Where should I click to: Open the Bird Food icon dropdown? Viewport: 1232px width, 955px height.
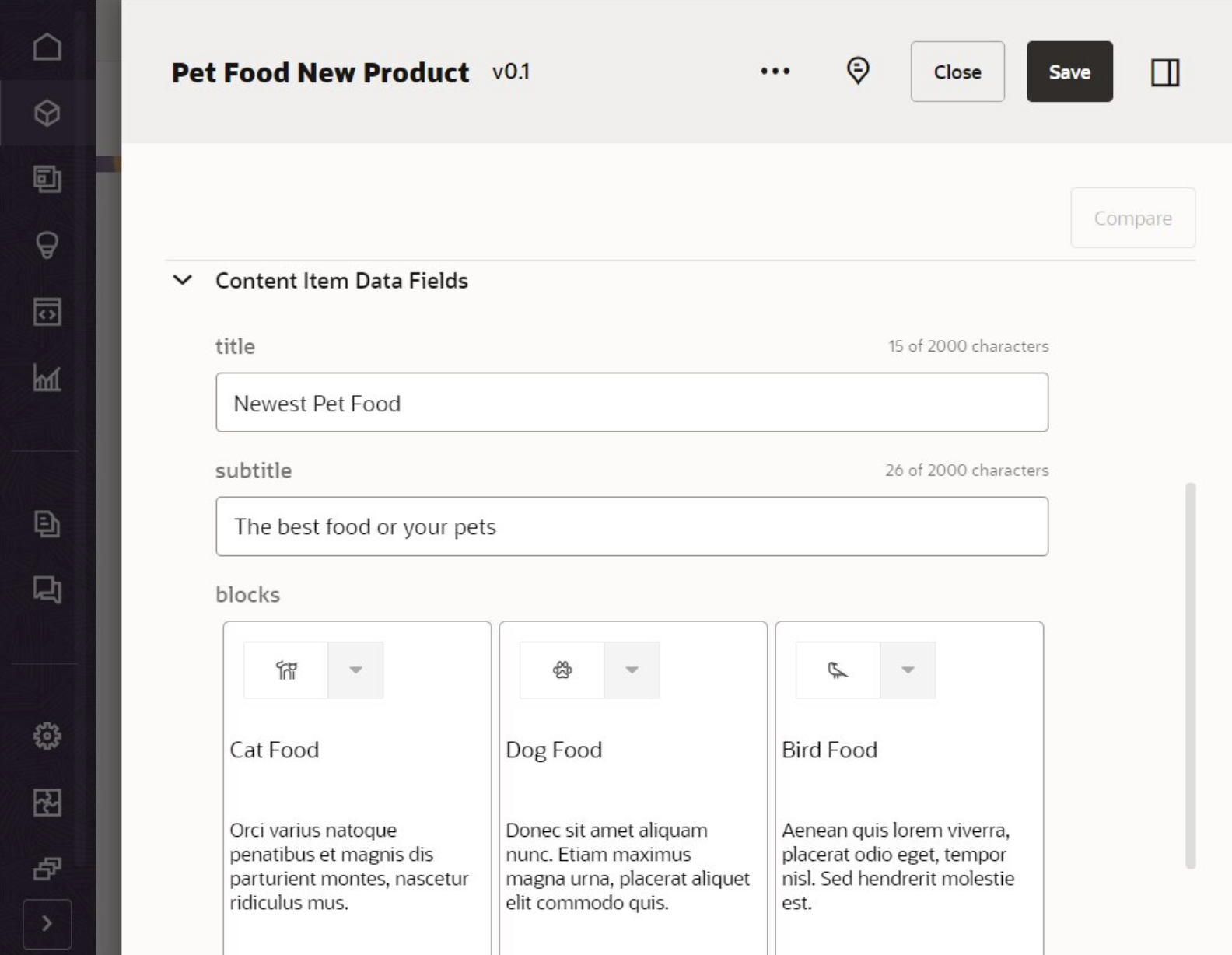coord(906,670)
